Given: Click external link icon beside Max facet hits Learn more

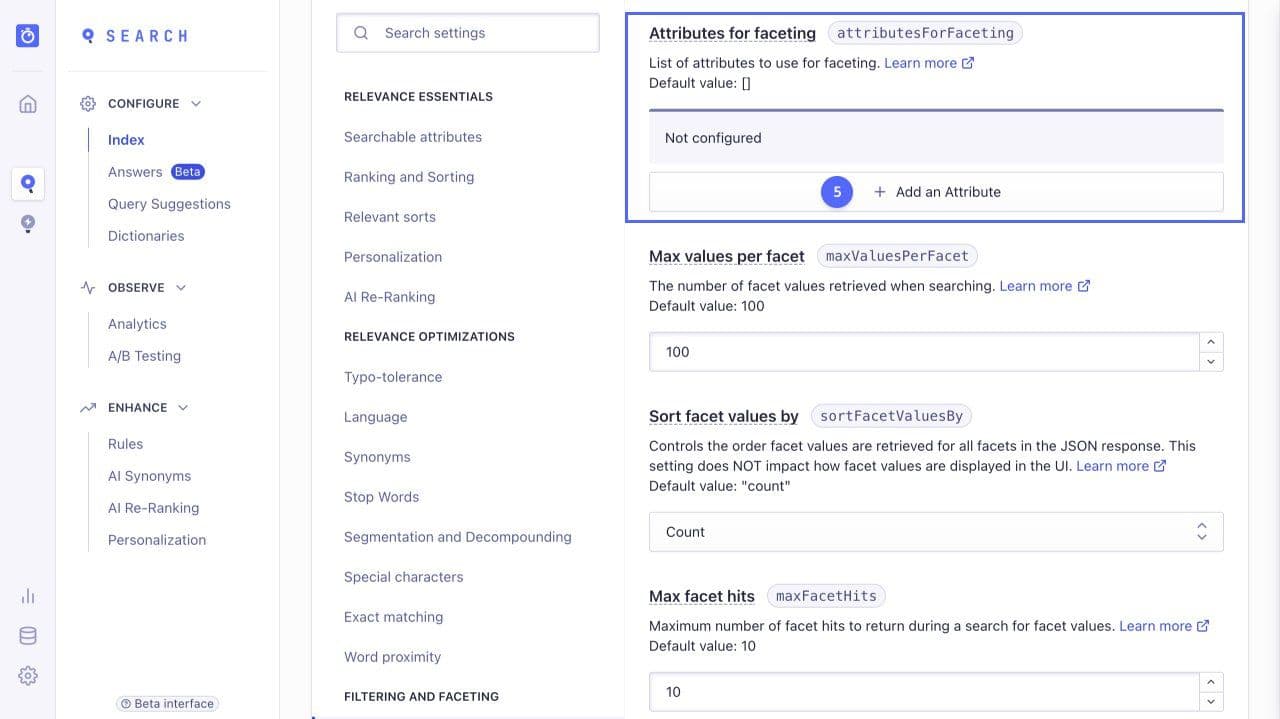Looking at the screenshot, I should point(1203,626).
